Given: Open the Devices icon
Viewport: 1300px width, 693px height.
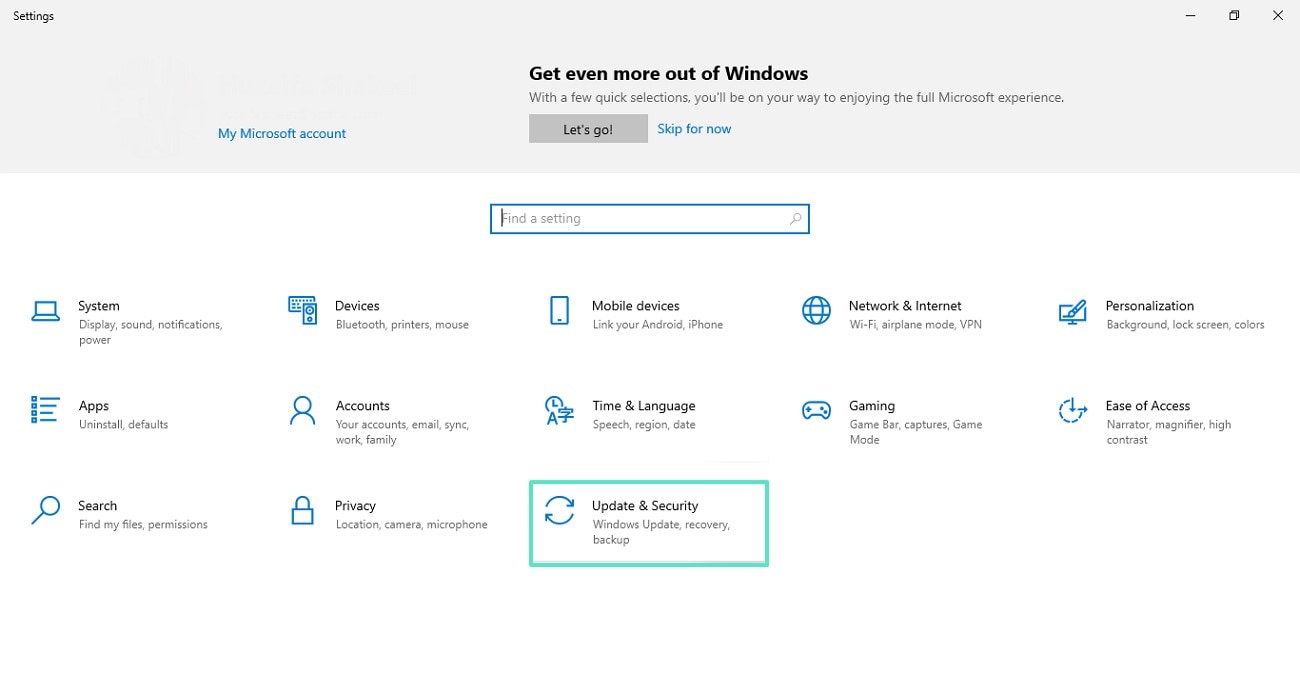Looking at the screenshot, I should pyautogui.click(x=302, y=311).
